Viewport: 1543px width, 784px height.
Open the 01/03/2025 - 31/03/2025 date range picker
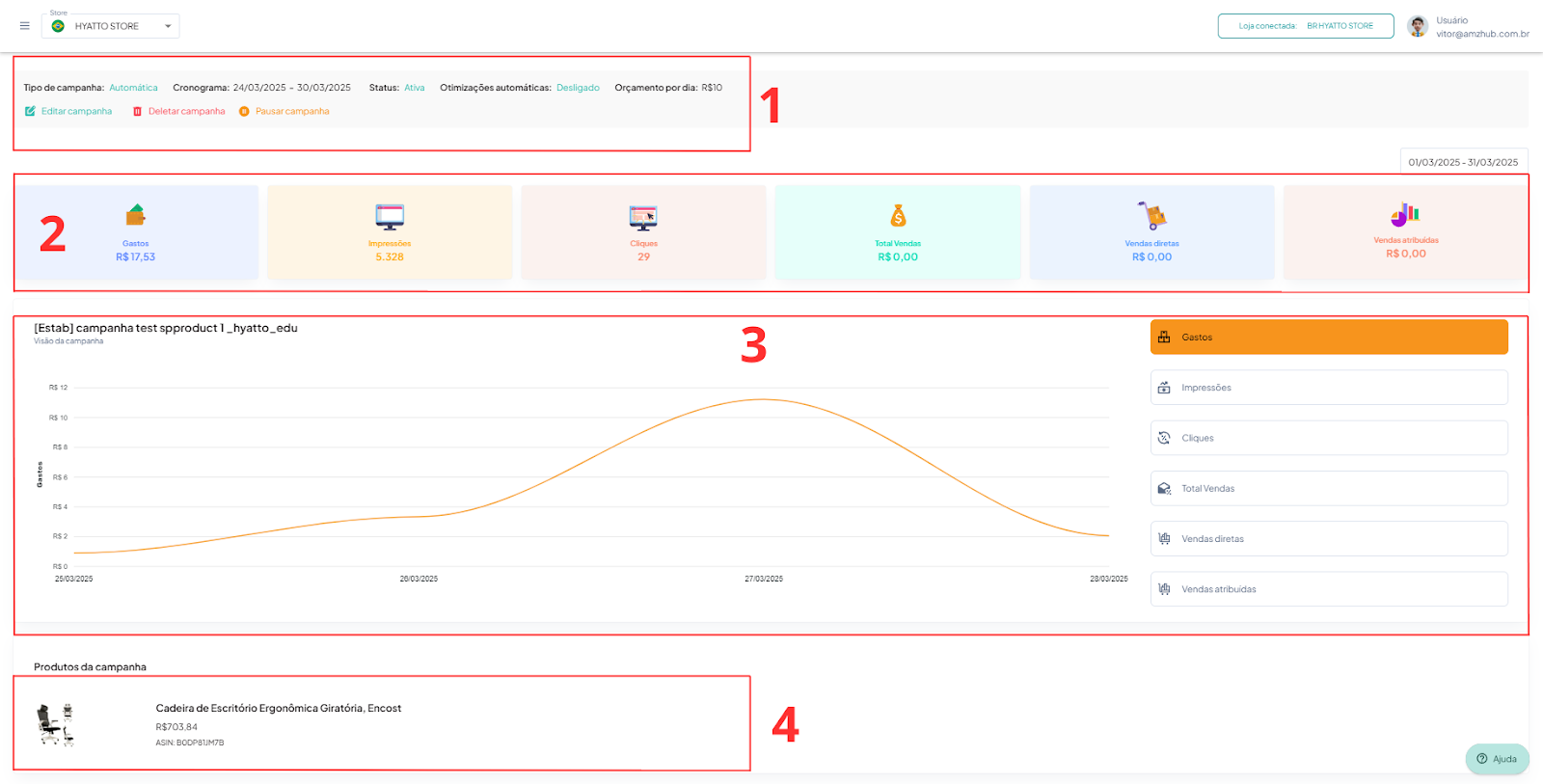pos(1463,162)
